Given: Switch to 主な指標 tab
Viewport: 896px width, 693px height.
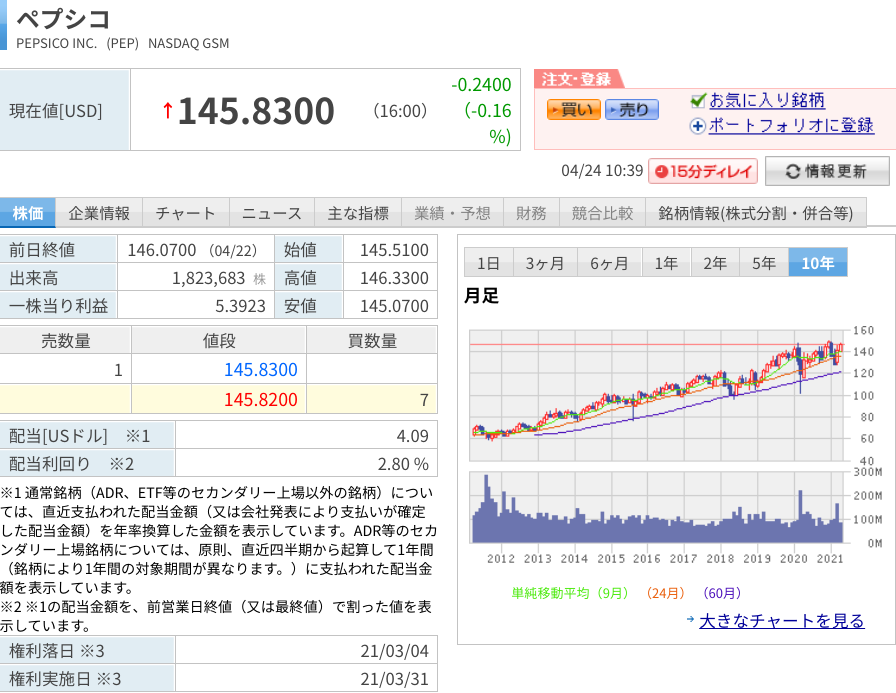Looking at the screenshot, I should (358, 213).
